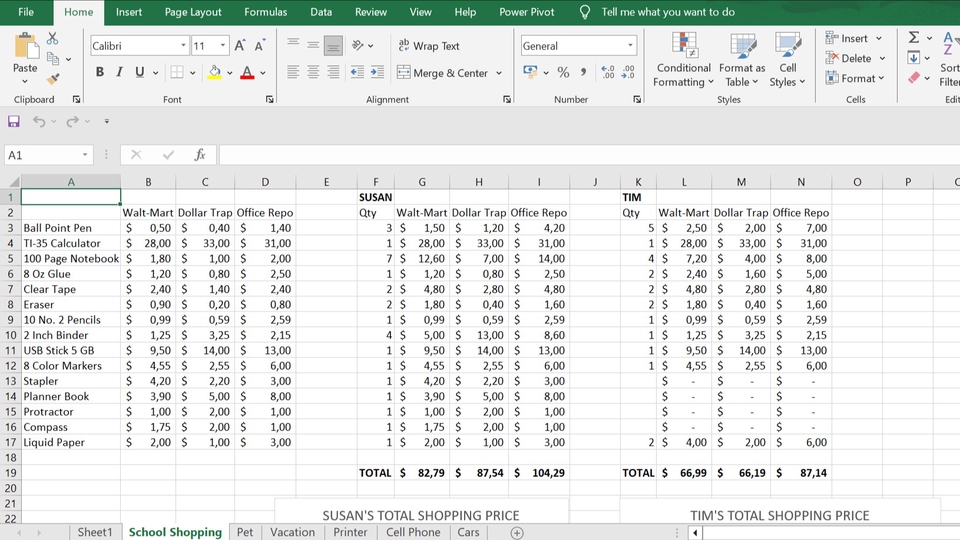
Task: Save the workbook with the floppy icon
Action: click(13, 121)
